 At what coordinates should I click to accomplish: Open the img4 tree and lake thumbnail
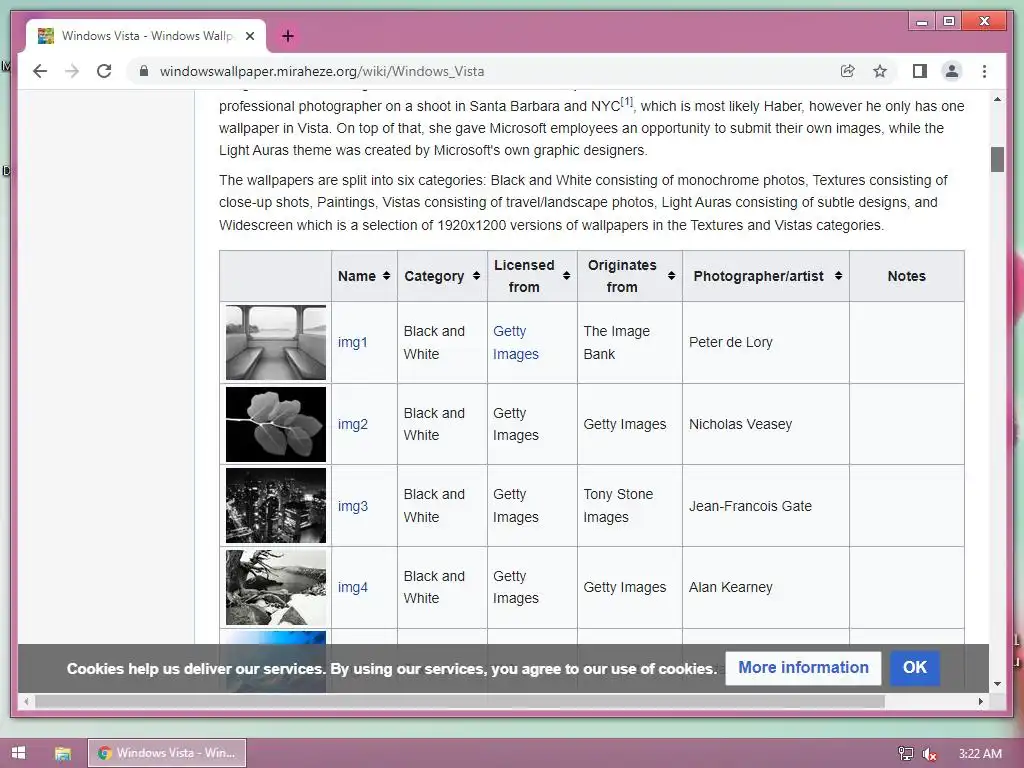point(276,587)
